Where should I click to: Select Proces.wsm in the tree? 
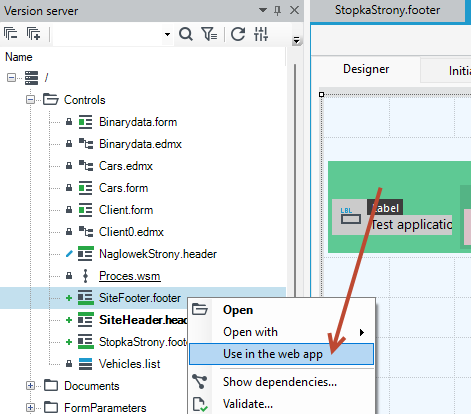(x=130, y=276)
